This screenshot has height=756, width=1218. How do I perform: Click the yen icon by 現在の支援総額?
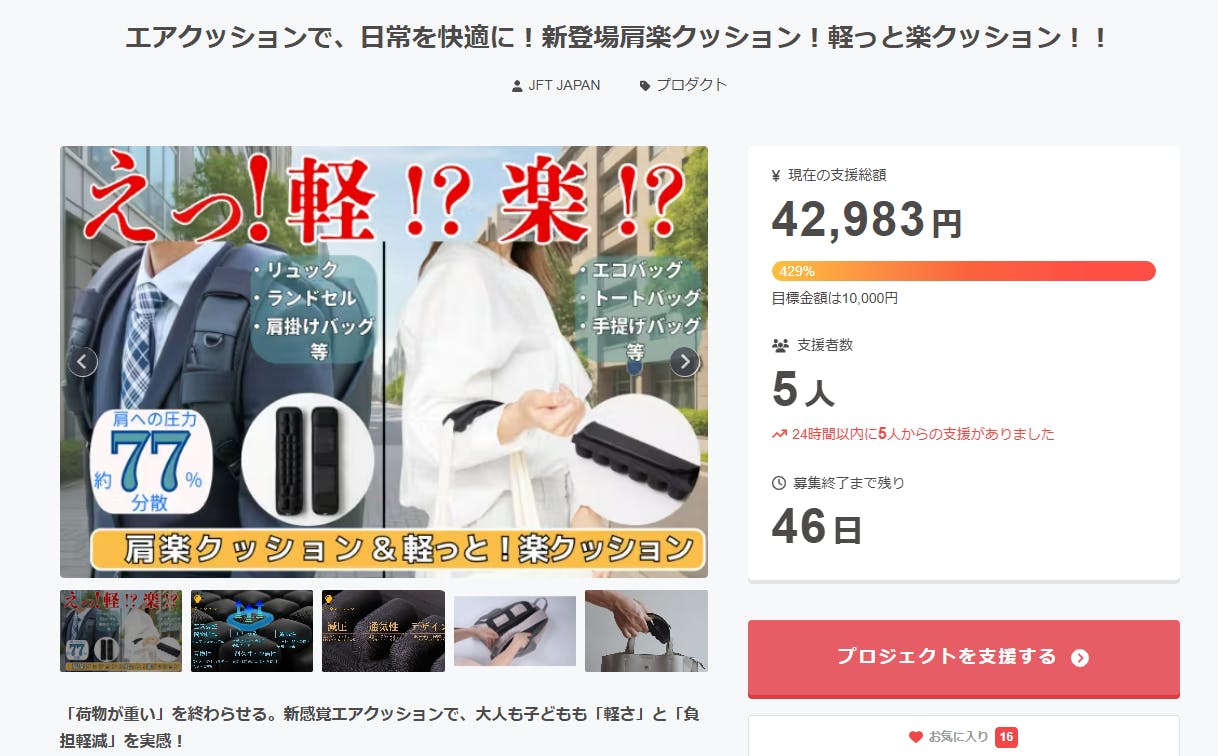(776, 176)
